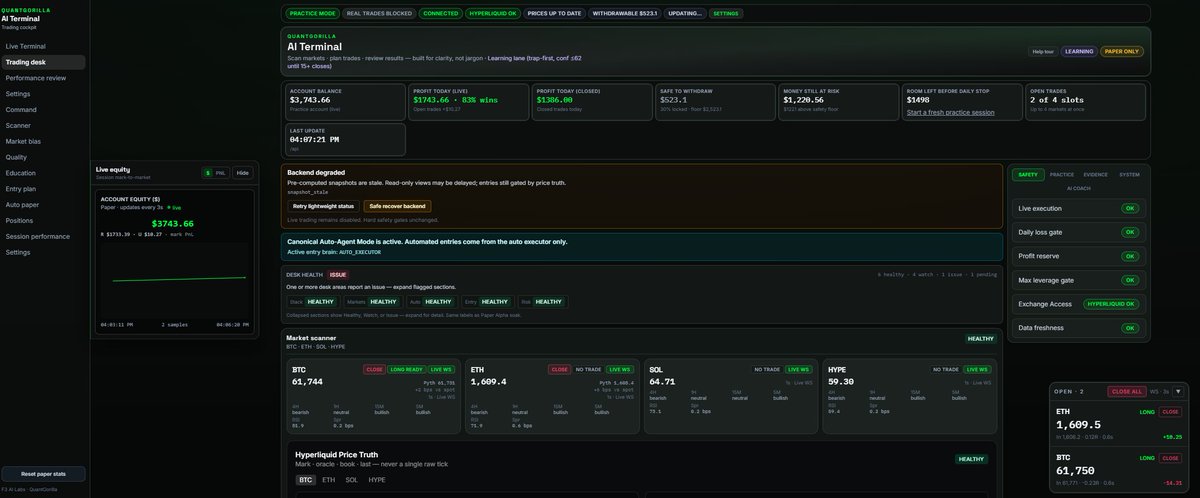This screenshot has height=498, width=1200.
Task: Switch Live equity chart to PNL mode
Action: click(220, 173)
